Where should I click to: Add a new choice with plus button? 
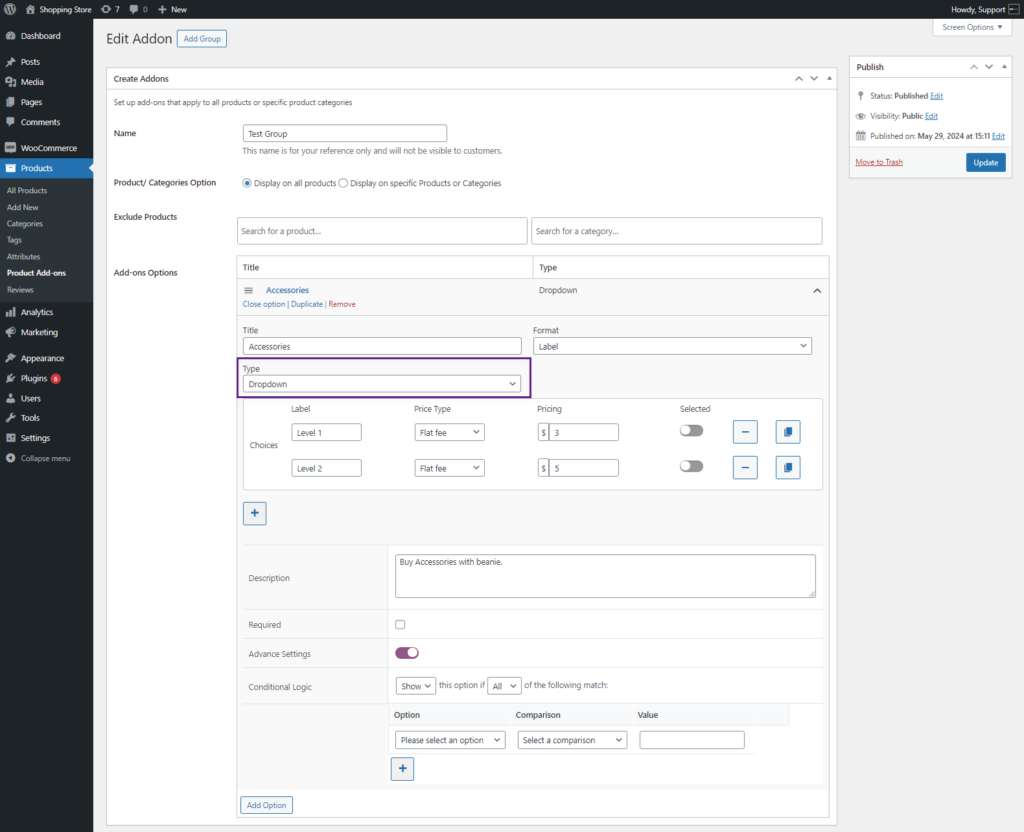[255, 513]
